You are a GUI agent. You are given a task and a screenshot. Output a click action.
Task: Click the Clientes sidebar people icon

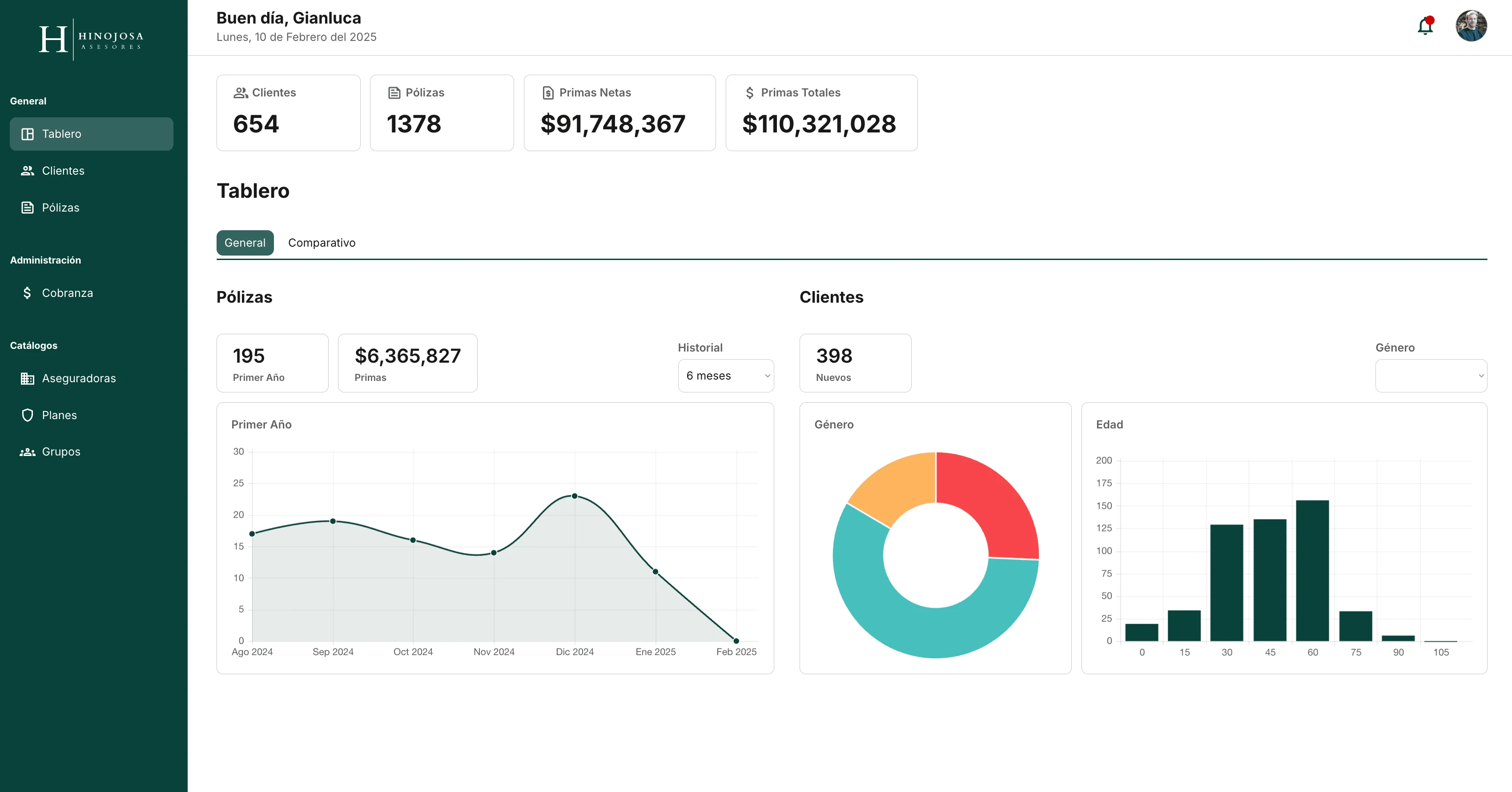pos(28,171)
